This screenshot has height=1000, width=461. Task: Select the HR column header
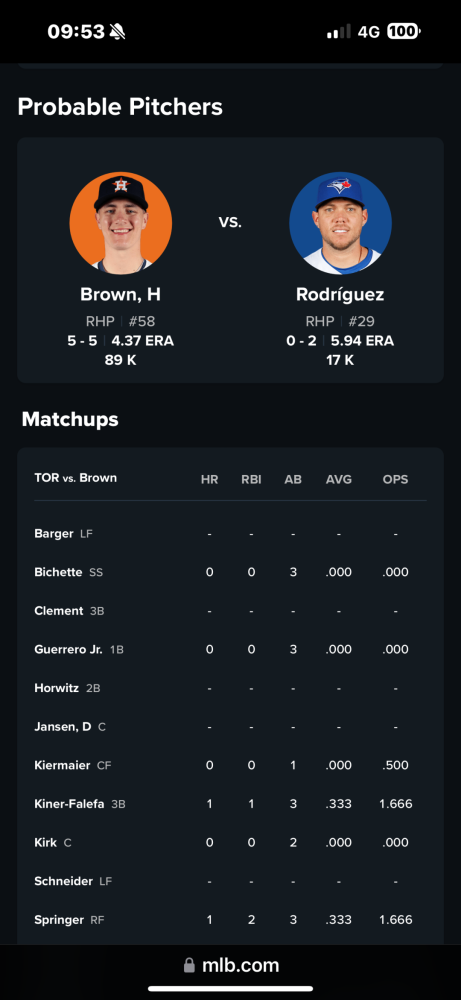click(209, 480)
